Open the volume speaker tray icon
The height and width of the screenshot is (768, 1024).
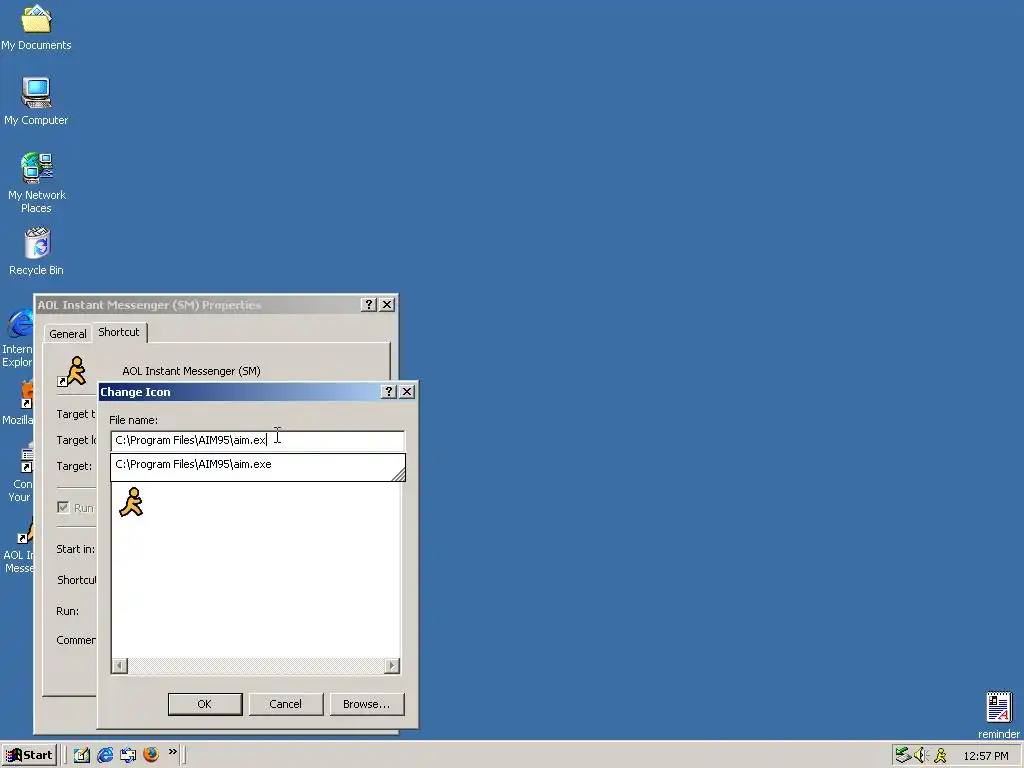[921, 756]
